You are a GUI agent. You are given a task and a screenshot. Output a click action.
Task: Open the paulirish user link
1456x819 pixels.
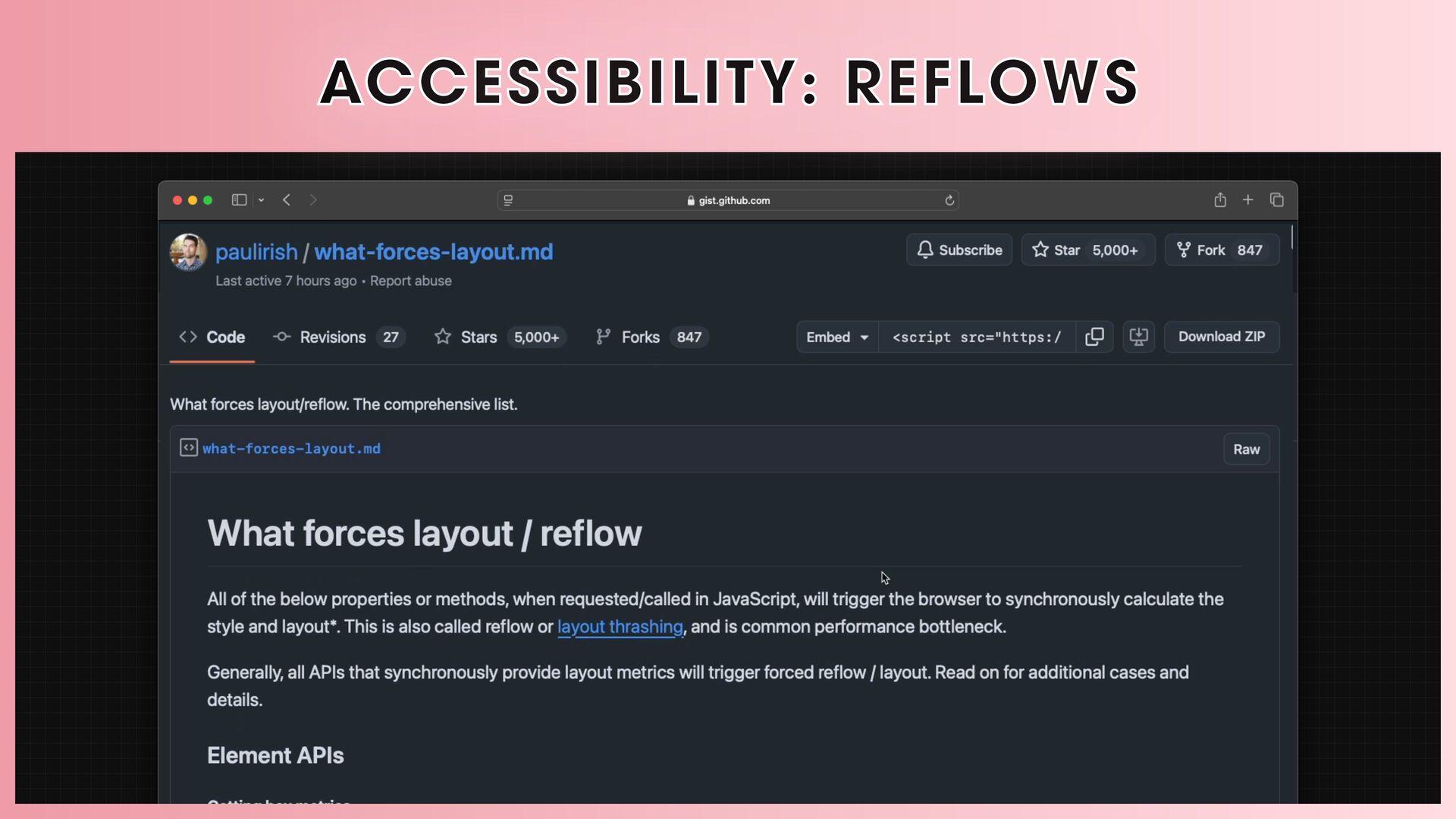(x=256, y=252)
